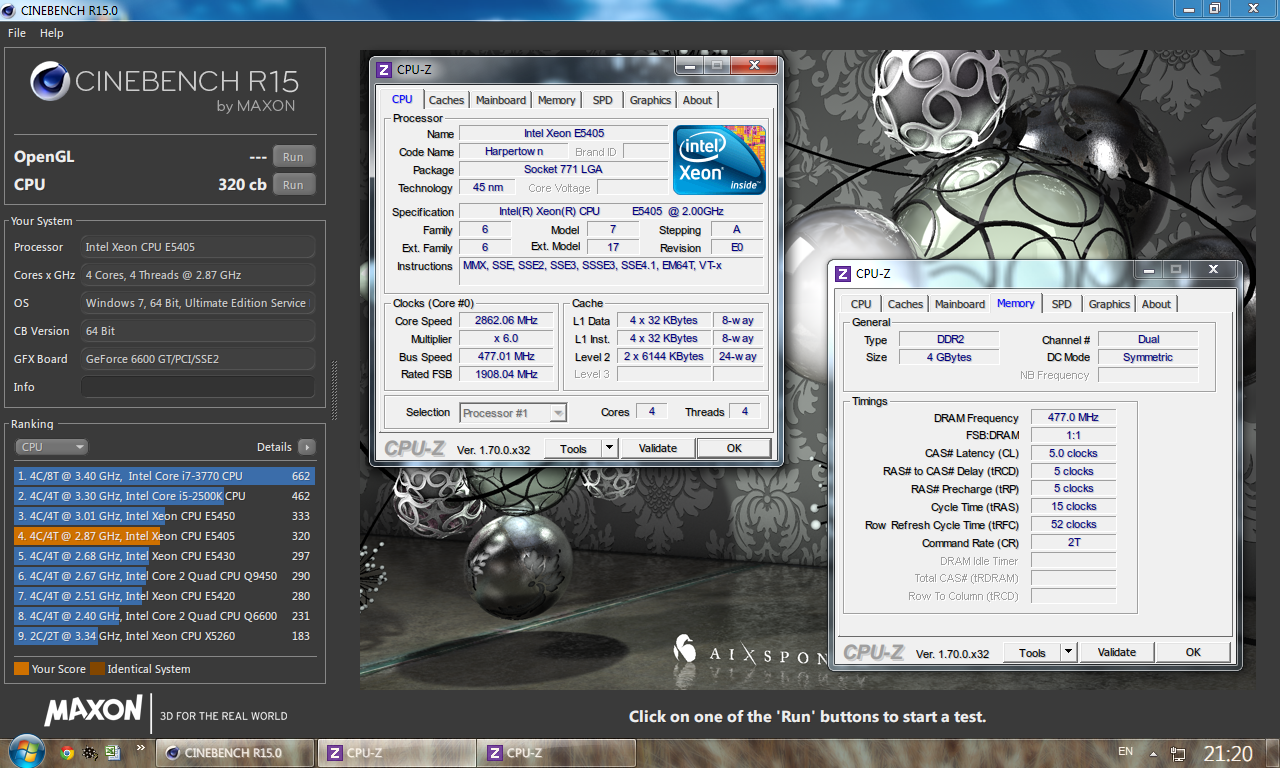Select the Core i7-3770 ranking row

pyautogui.click(x=164, y=476)
